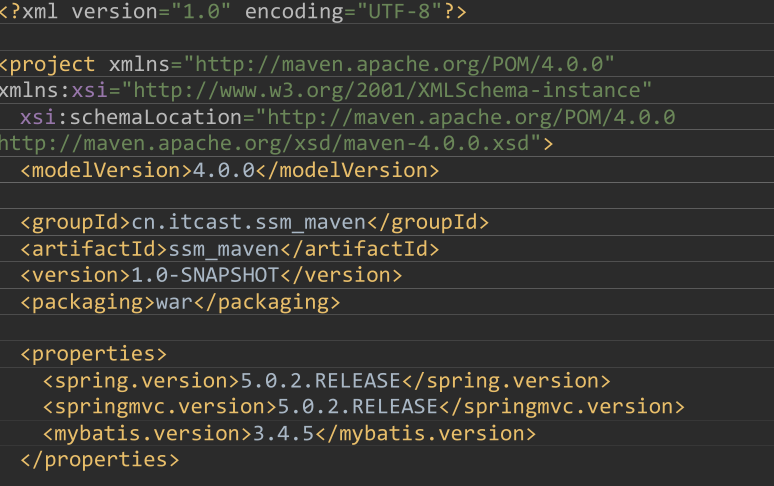Click the xml version value "1.0"

coord(201,11)
